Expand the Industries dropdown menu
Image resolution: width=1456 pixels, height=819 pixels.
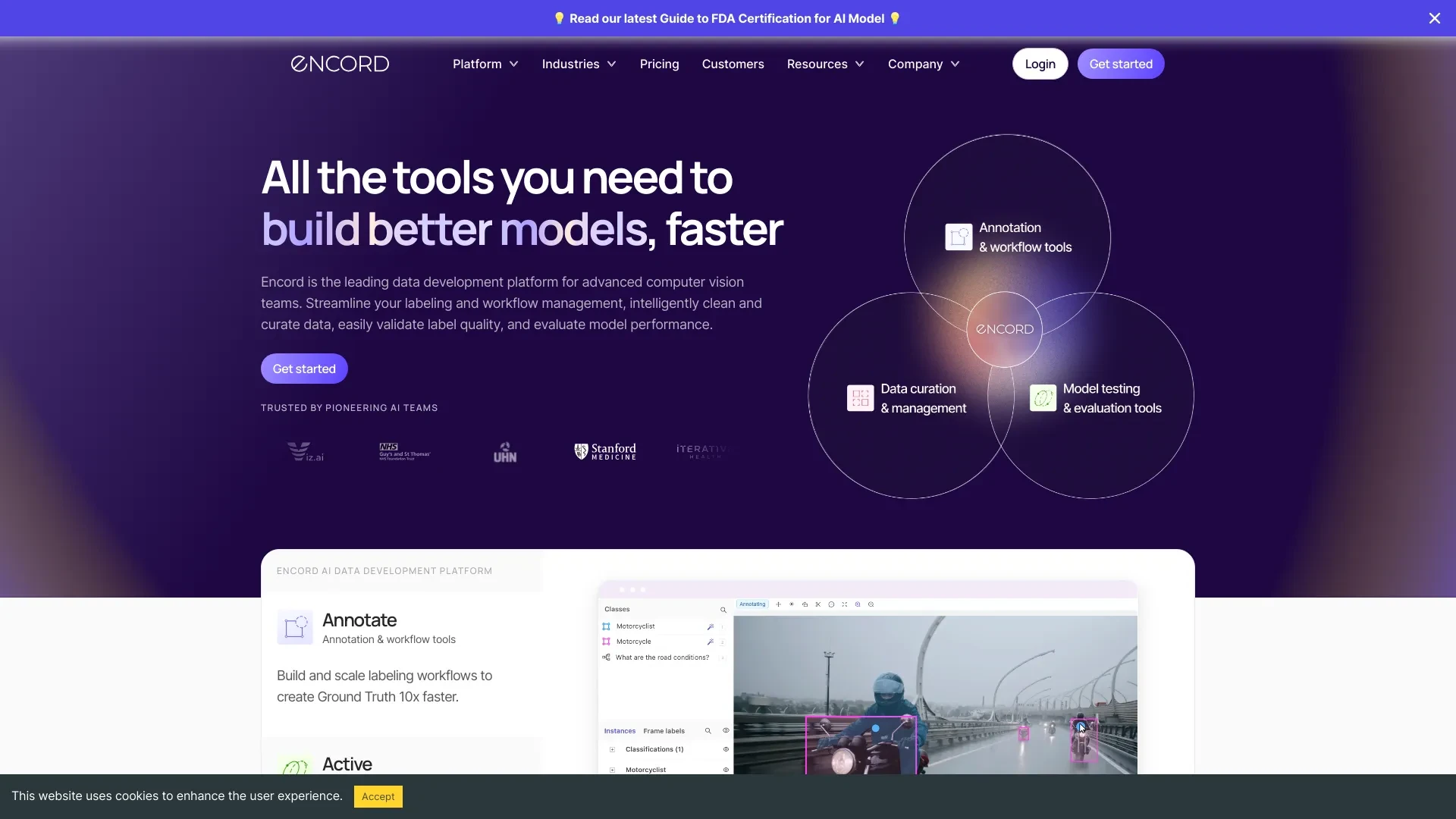(x=578, y=64)
